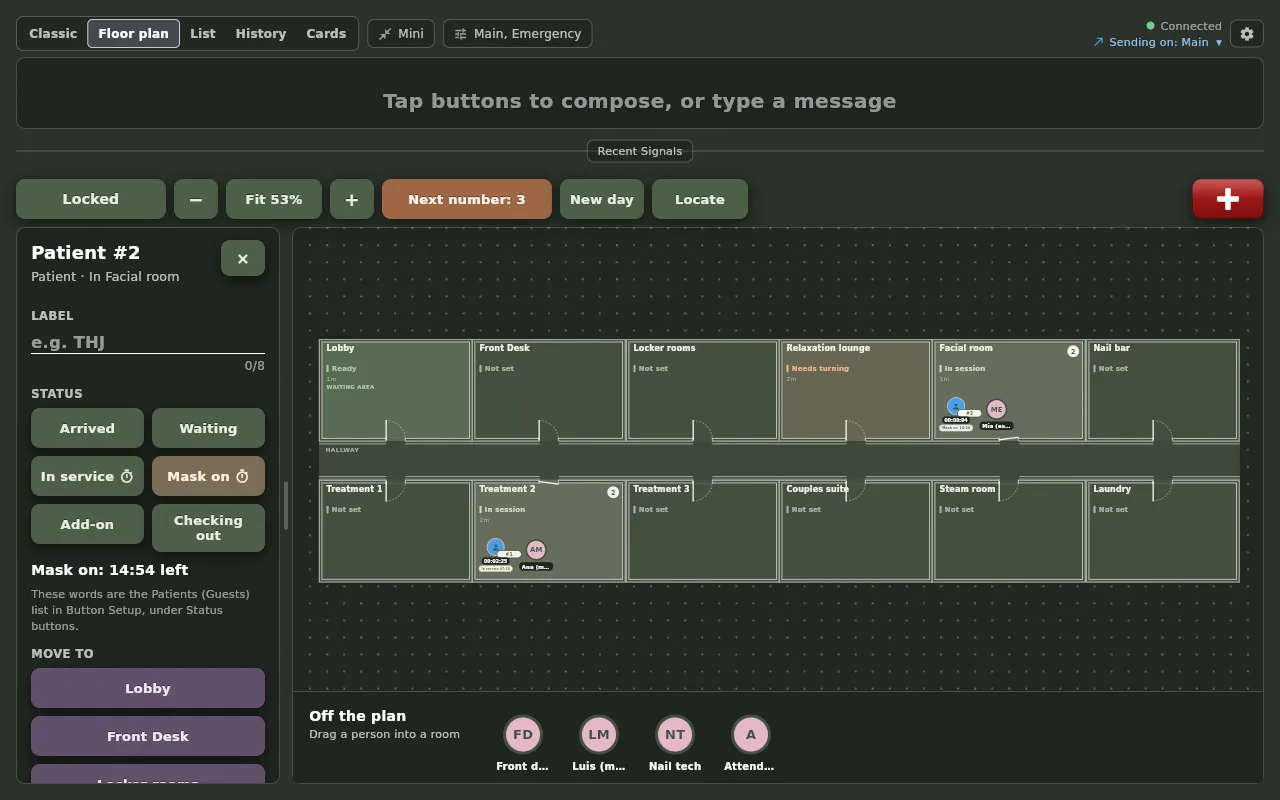
Task: Set status to In service
Action: point(87,476)
